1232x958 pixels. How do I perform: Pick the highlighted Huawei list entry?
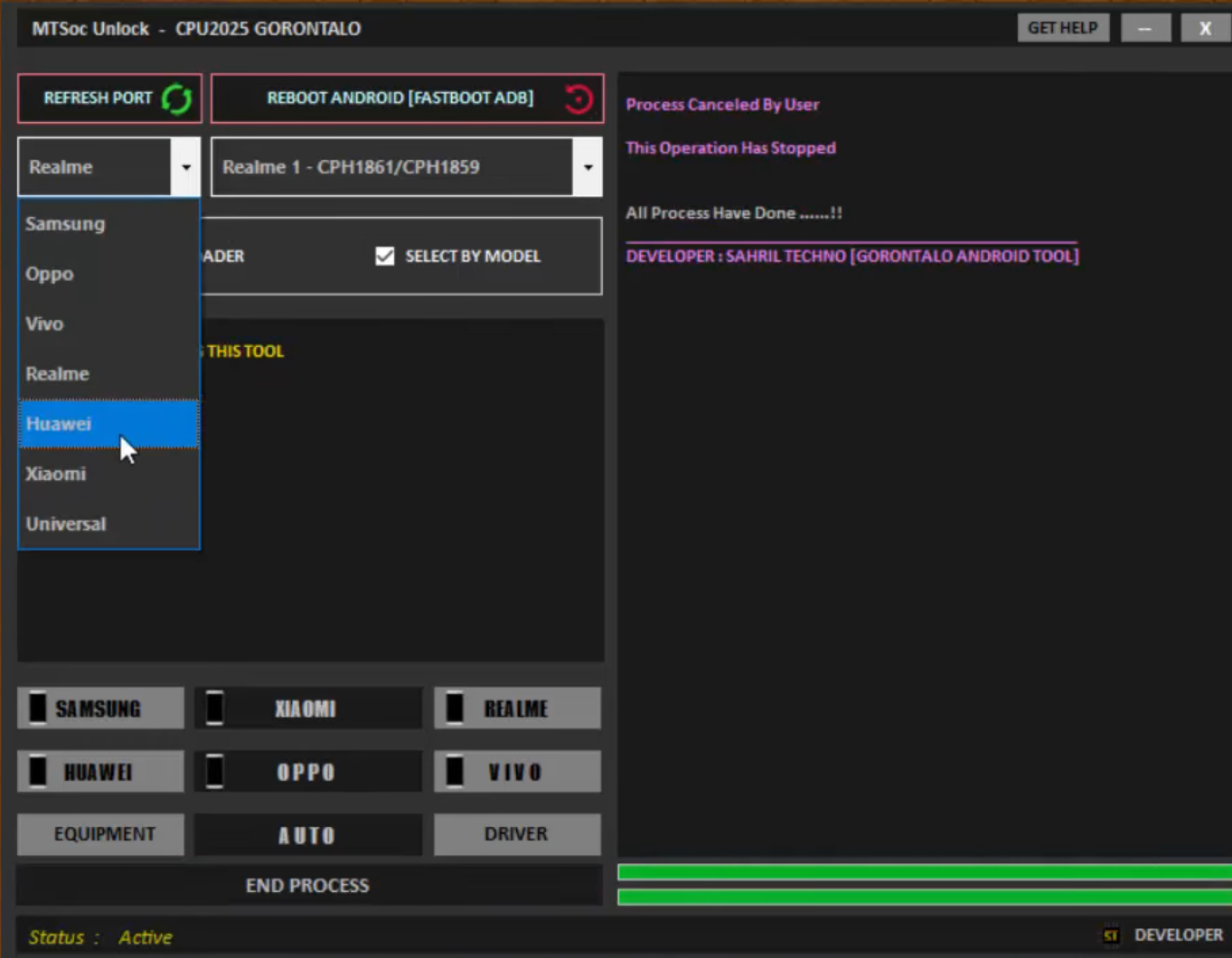[108, 424]
